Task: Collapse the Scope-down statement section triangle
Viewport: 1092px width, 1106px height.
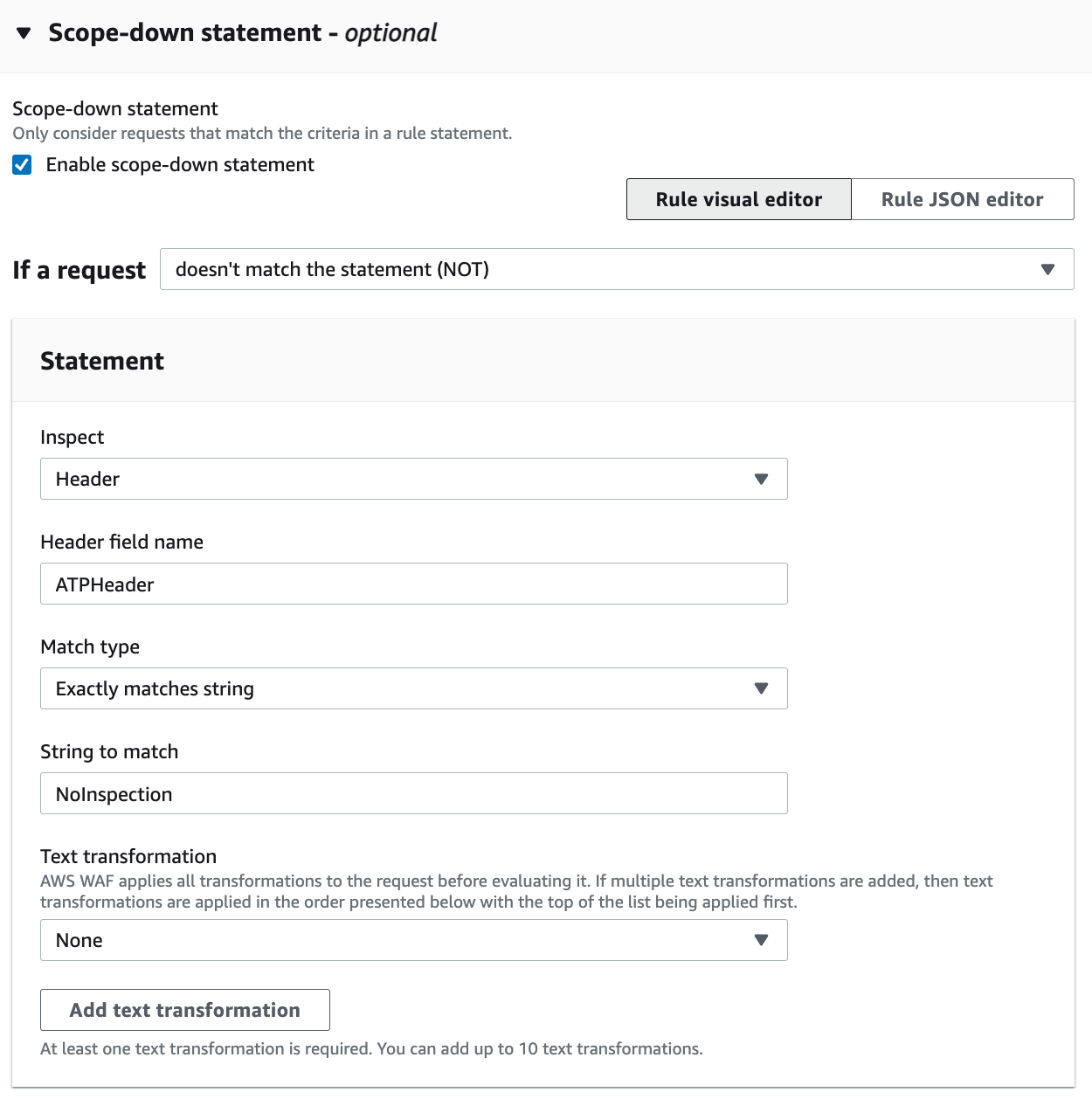Action: [24, 33]
